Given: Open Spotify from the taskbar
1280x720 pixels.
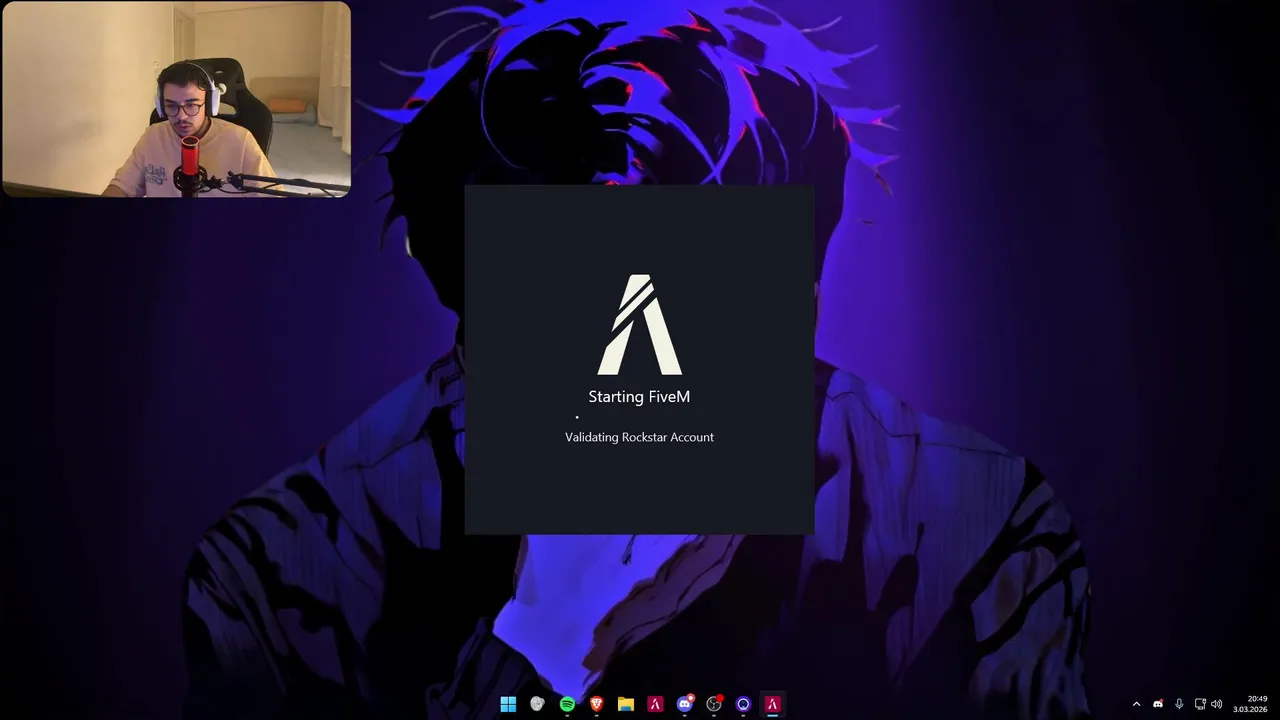Looking at the screenshot, I should click(567, 704).
